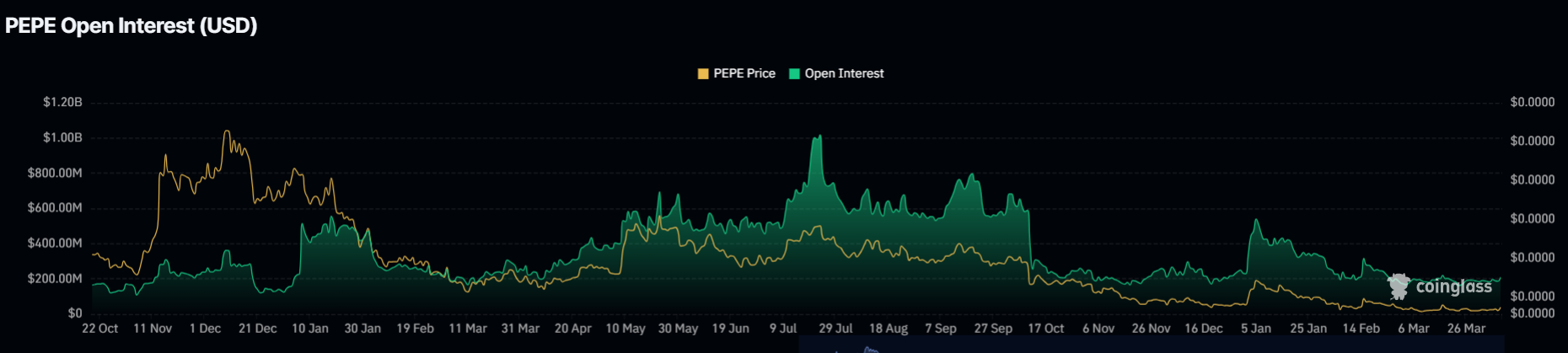Select the 10 Jan date label

point(309,329)
